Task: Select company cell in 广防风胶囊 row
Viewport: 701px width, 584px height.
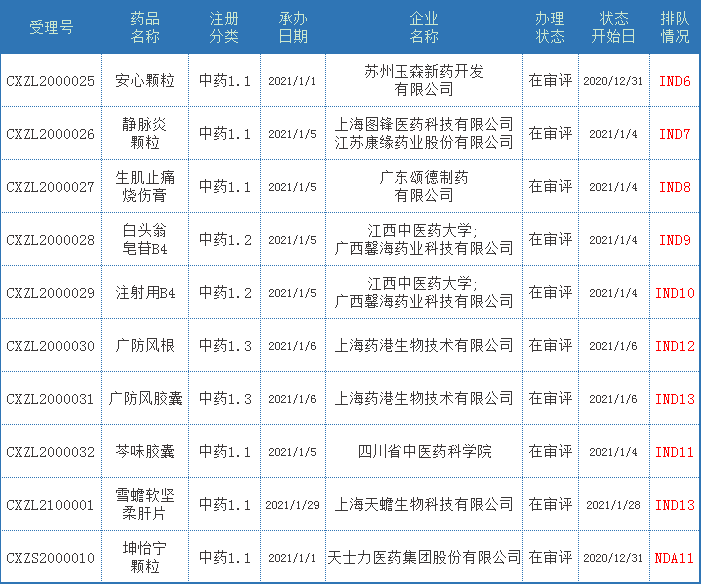Action: 424,398
